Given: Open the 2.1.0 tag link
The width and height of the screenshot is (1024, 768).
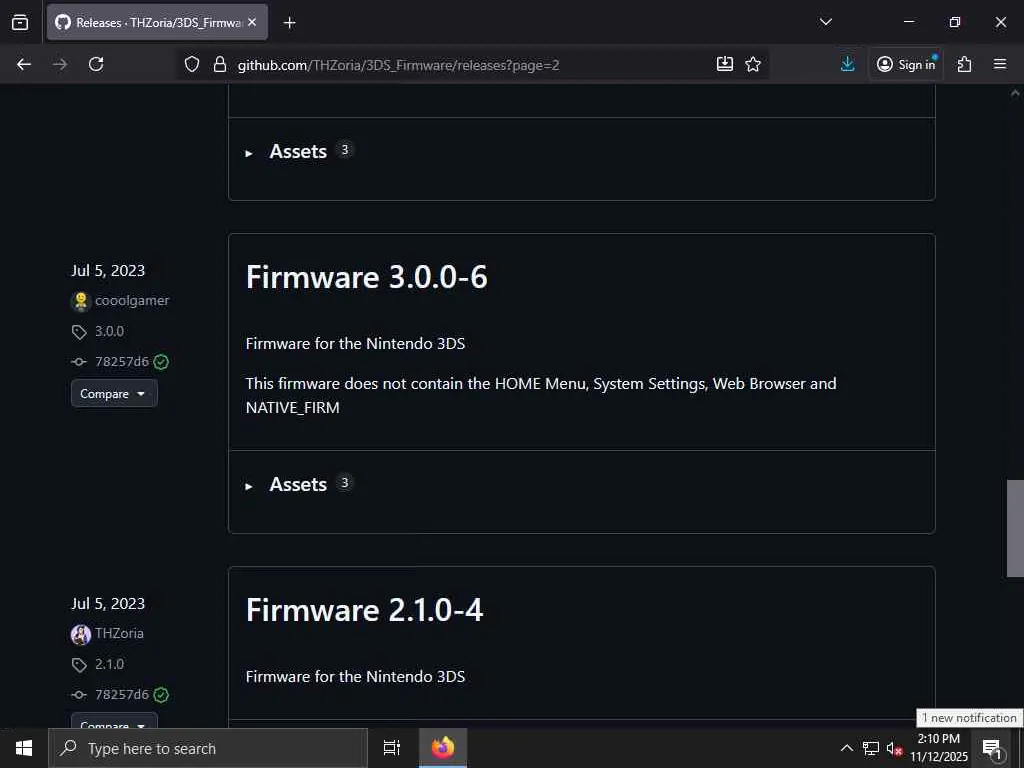Looking at the screenshot, I should point(110,664).
